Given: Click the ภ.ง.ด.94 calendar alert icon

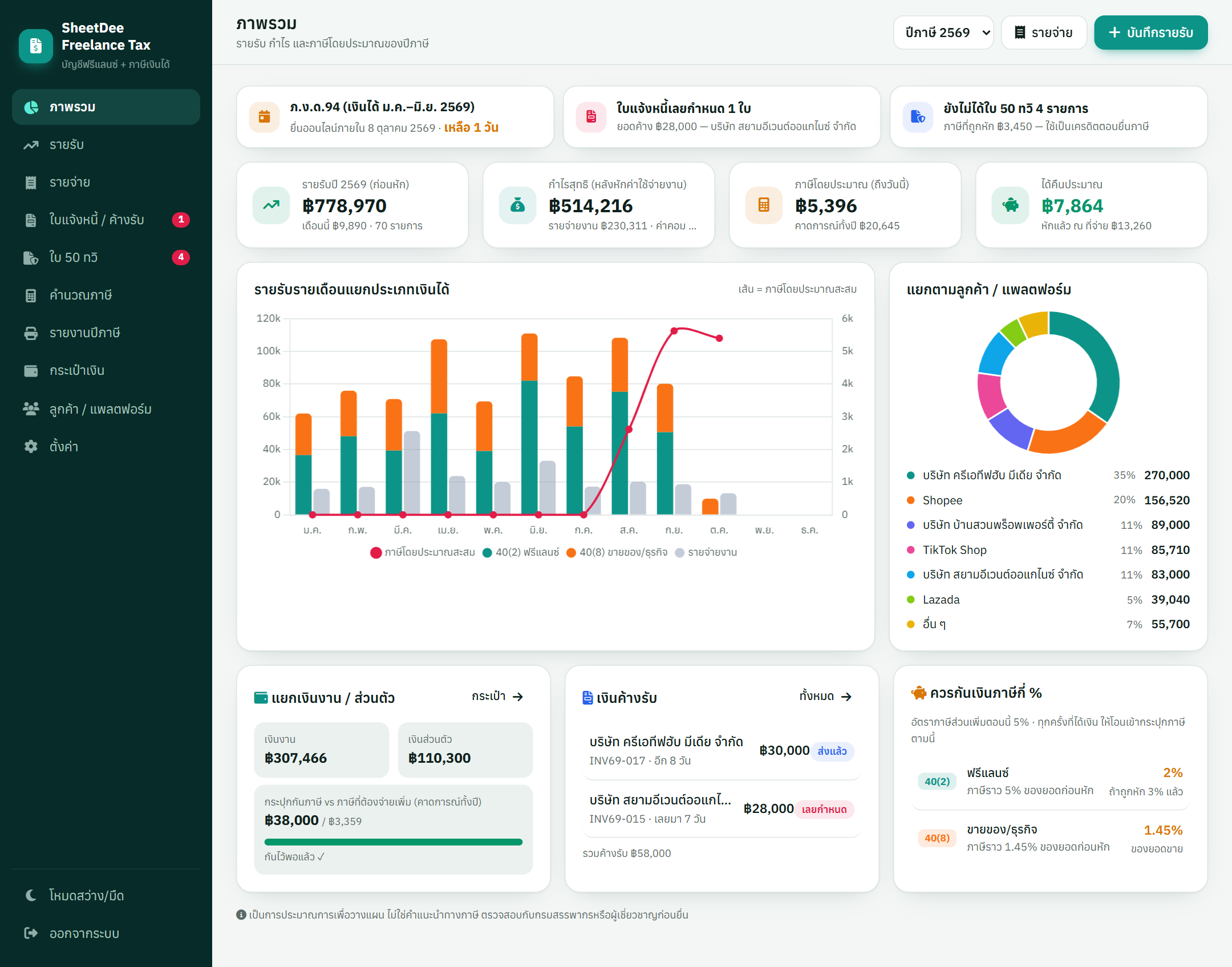Looking at the screenshot, I should (264, 117).
